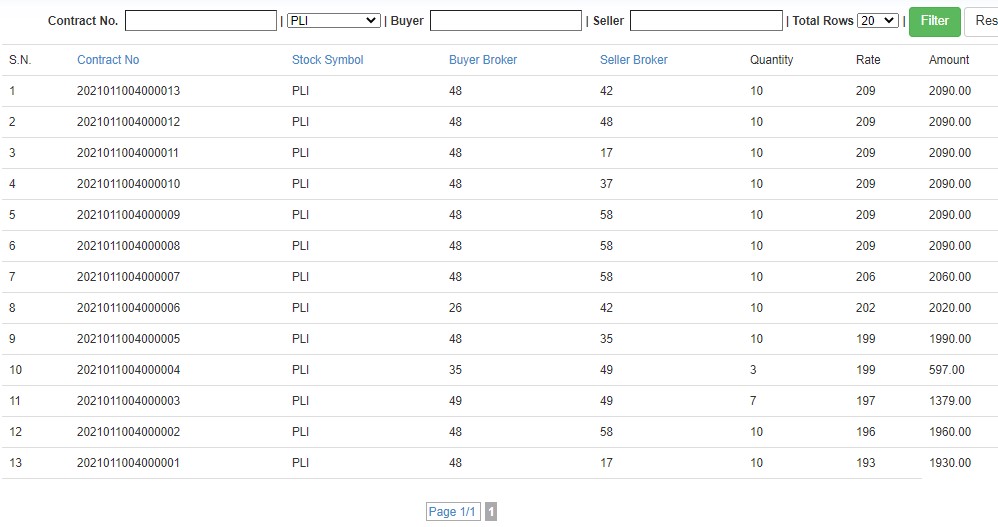Sort by Contract No column header
This screenshot has width=998, height=527.
pyautogui.click(x=108, y=60)
